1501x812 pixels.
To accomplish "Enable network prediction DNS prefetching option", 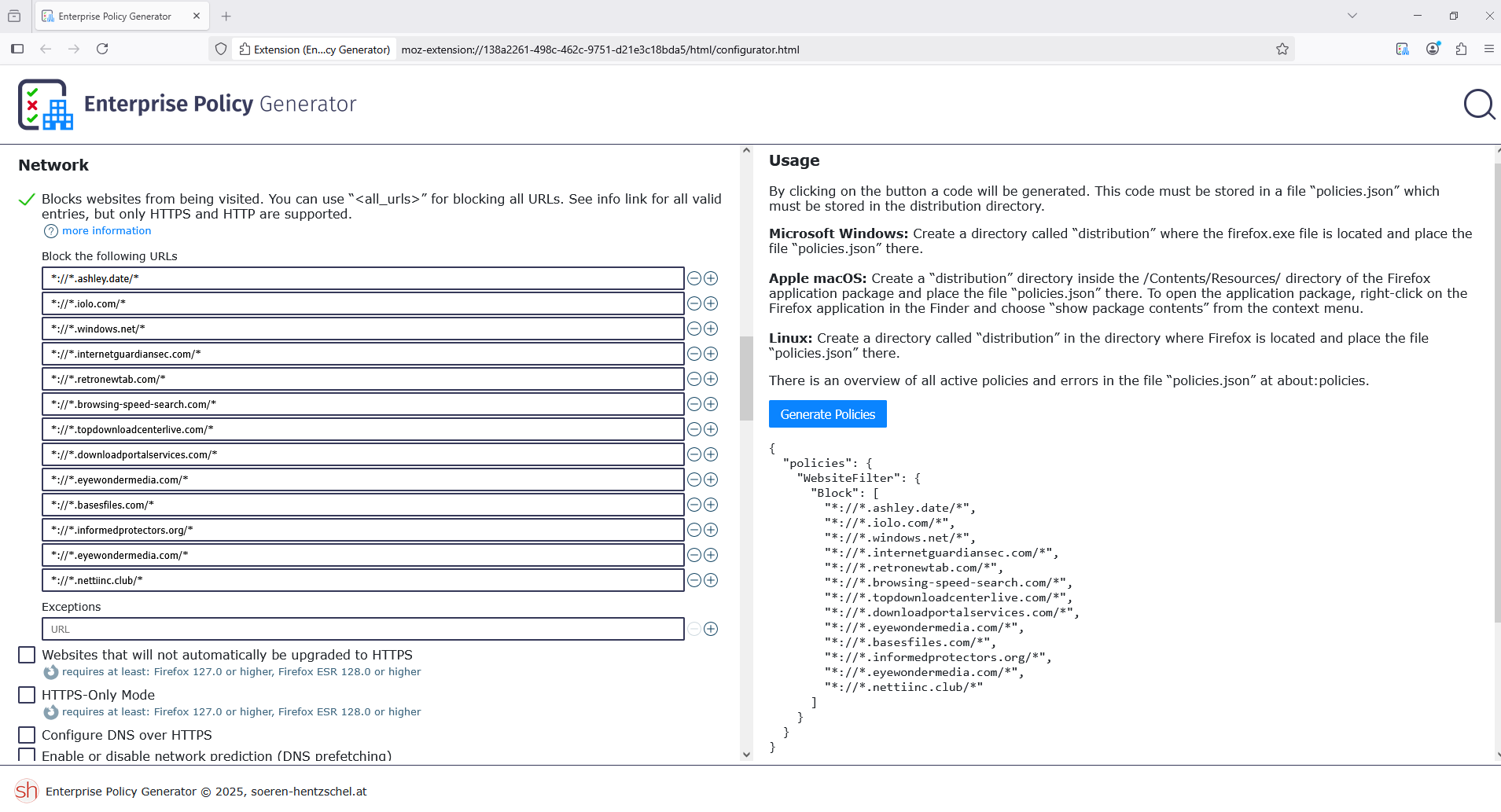I will coord(27,755).
